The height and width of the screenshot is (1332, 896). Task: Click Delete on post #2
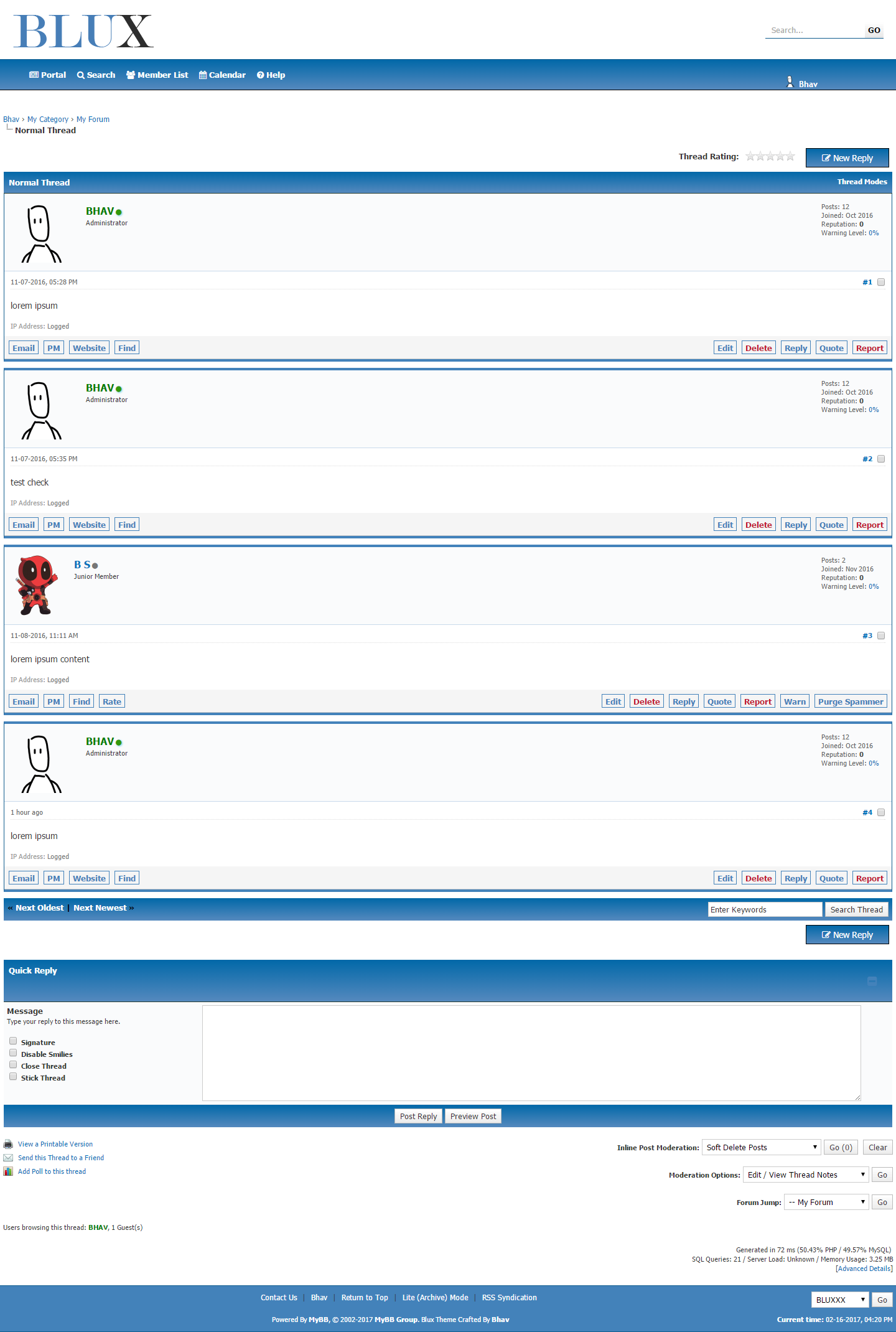pyautogui.click(x=758, y=525)
